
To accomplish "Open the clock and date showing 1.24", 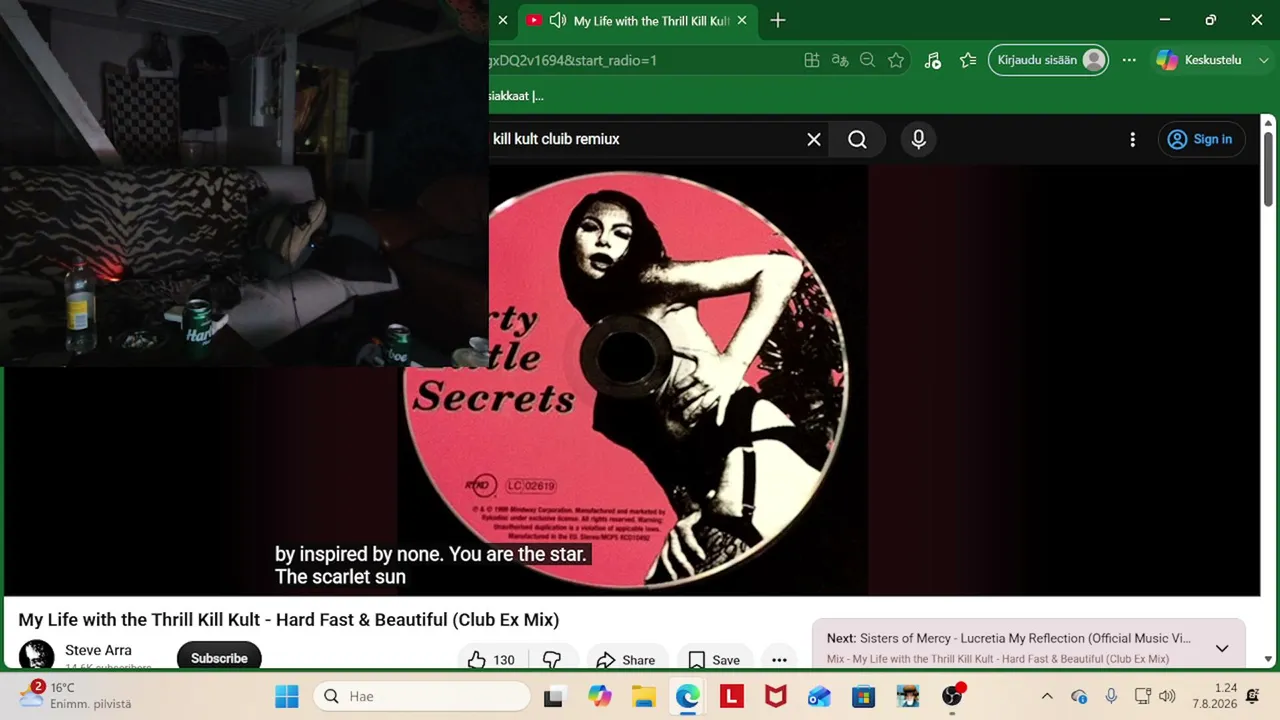I will coord(1214,696).
